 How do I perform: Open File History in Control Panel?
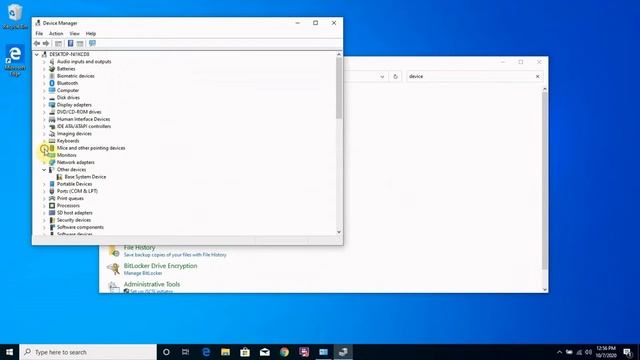pos(139,247)
